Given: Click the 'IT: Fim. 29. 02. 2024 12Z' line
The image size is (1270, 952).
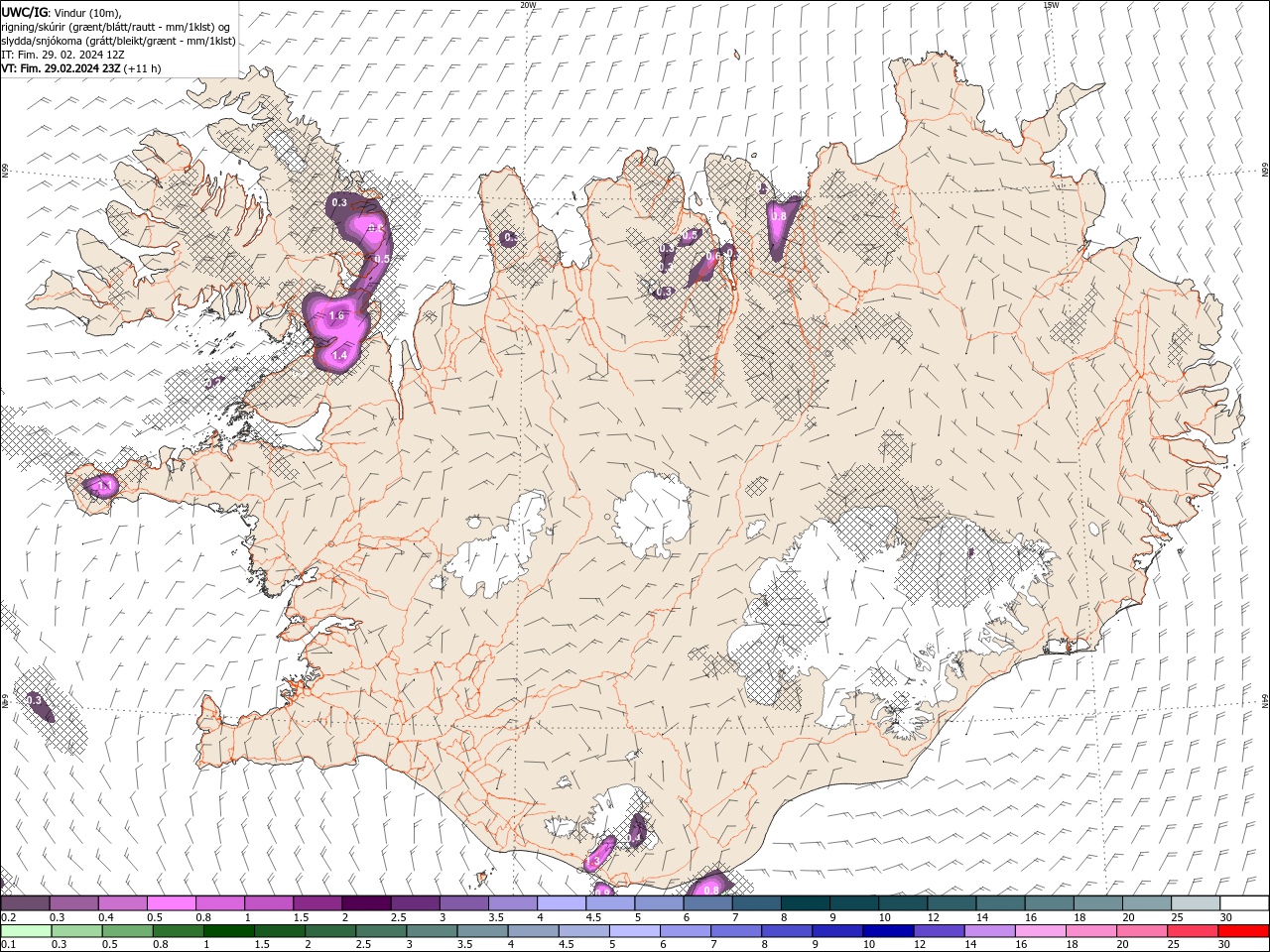Looking at the screenshot, I should coord(63,55).
